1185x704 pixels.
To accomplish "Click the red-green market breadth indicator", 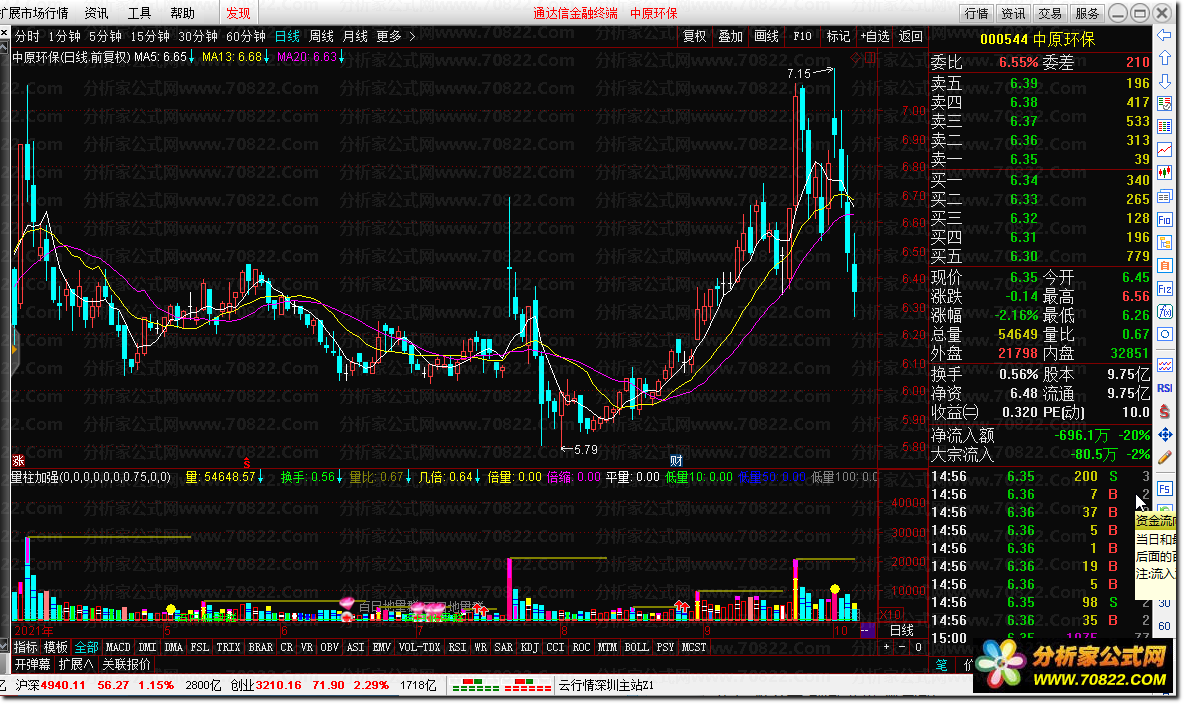I will point(500,685).
